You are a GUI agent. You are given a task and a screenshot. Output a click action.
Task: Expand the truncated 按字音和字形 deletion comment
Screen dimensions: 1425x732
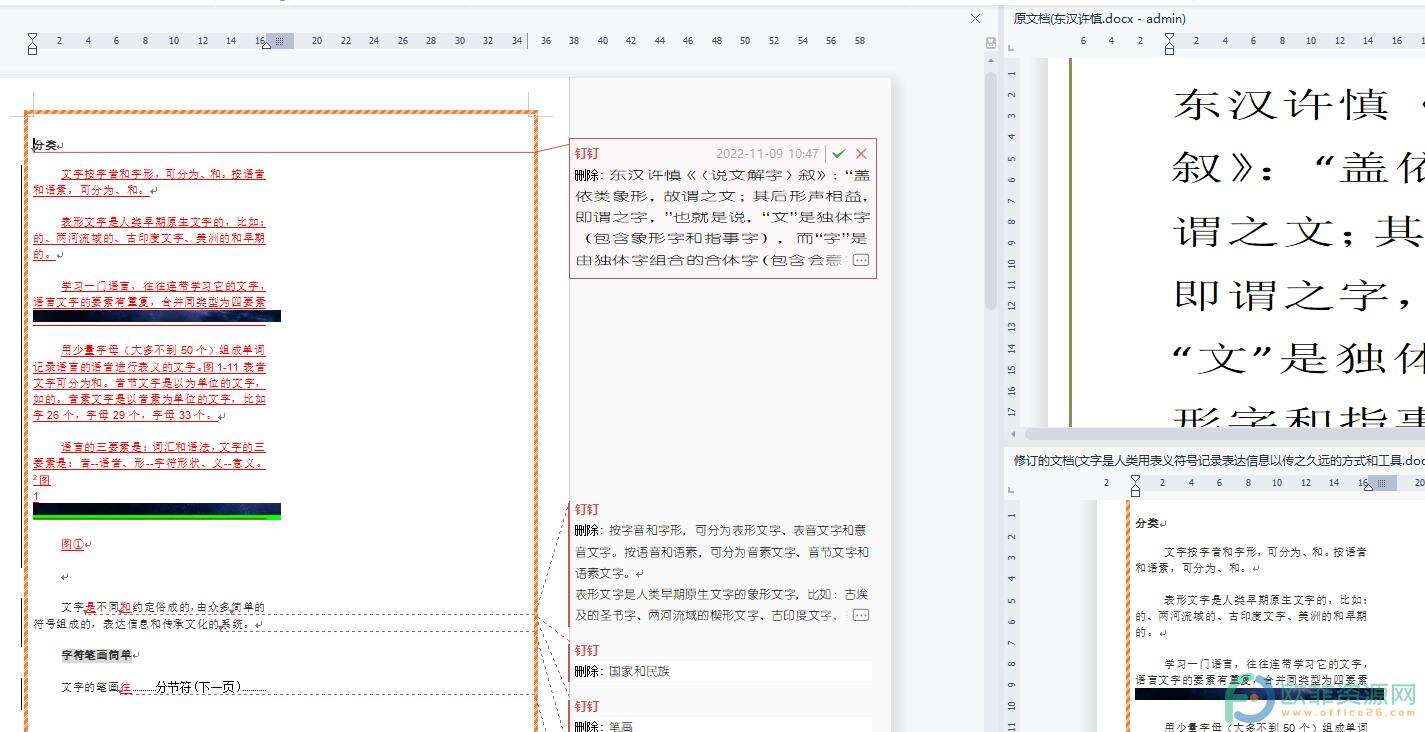click(x=860, y=615)
